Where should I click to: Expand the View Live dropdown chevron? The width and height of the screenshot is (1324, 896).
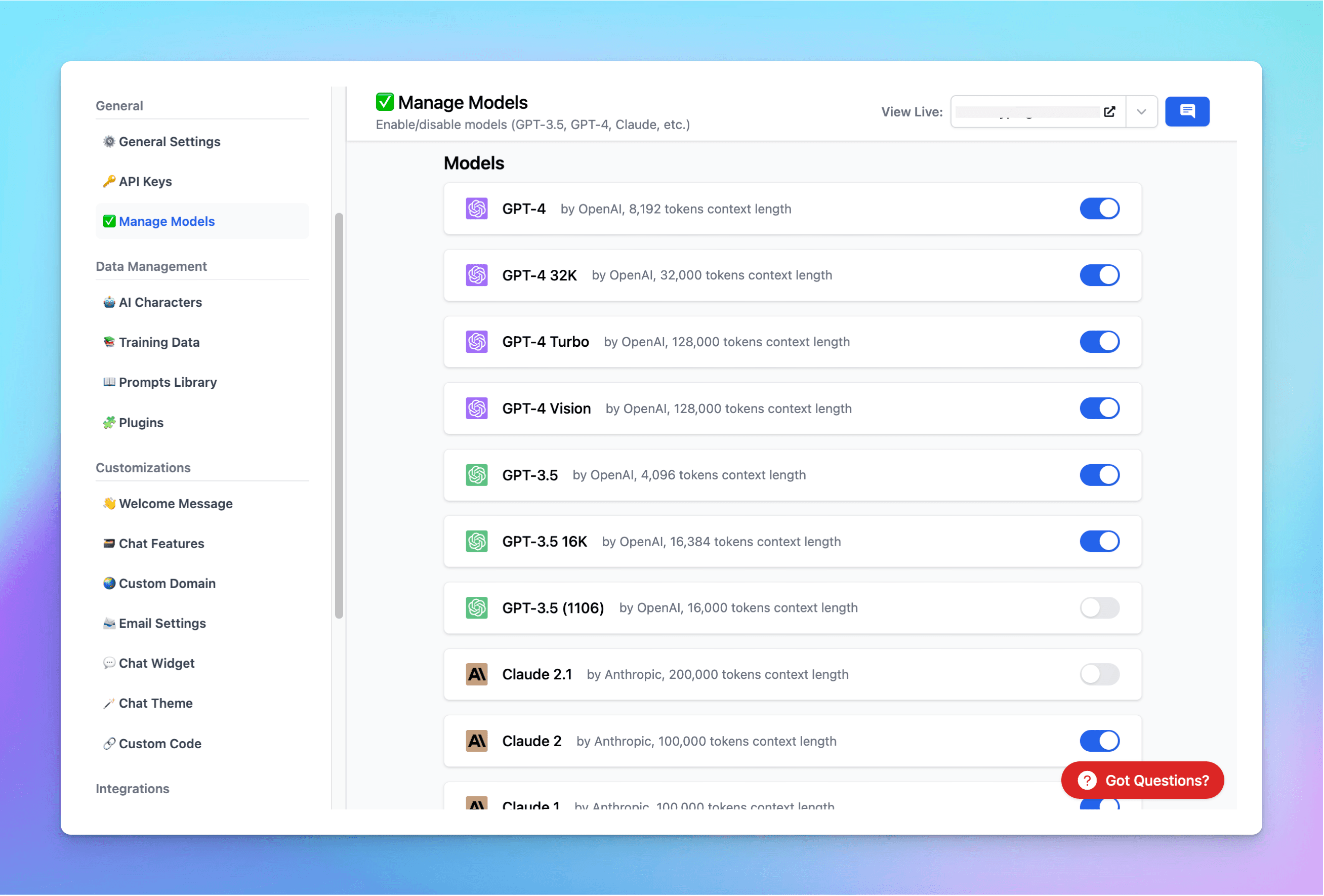point(1141,111)
